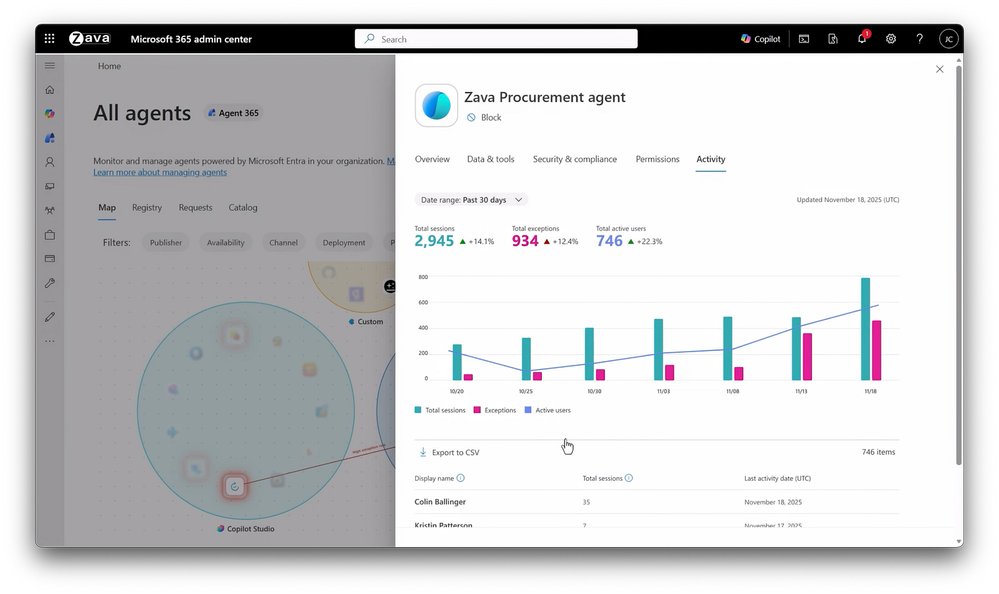
Task: Open the app launcher waffle icon
Action: tap(50, 39)
